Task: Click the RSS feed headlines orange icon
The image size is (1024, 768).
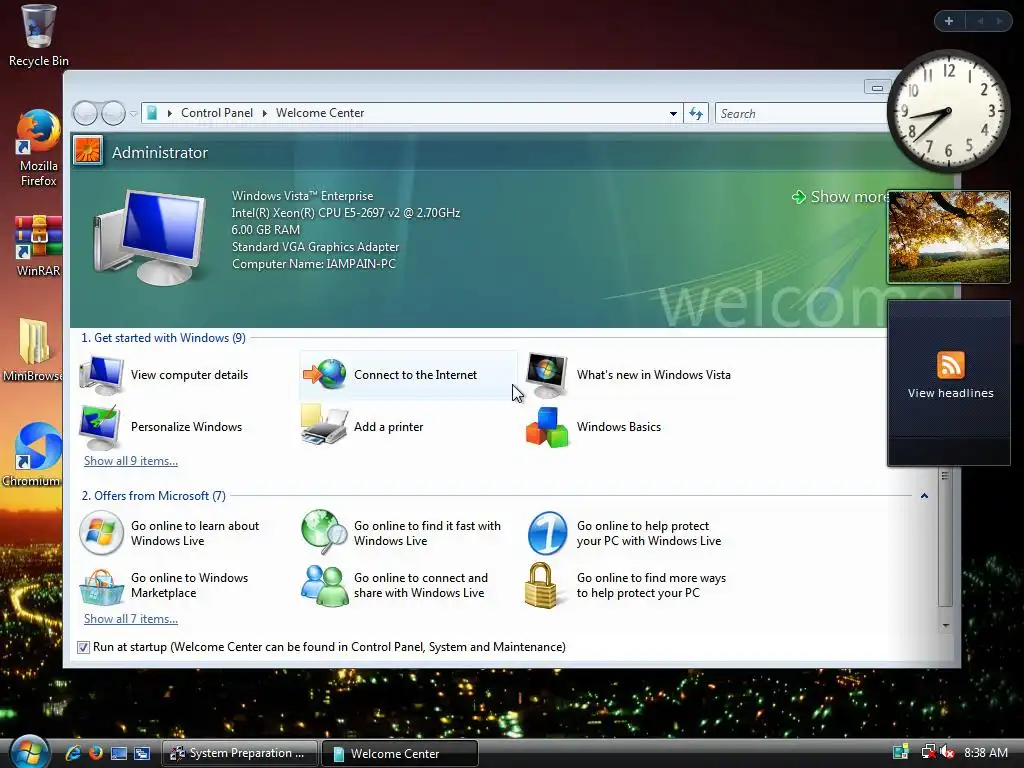Action: [950, 364]
